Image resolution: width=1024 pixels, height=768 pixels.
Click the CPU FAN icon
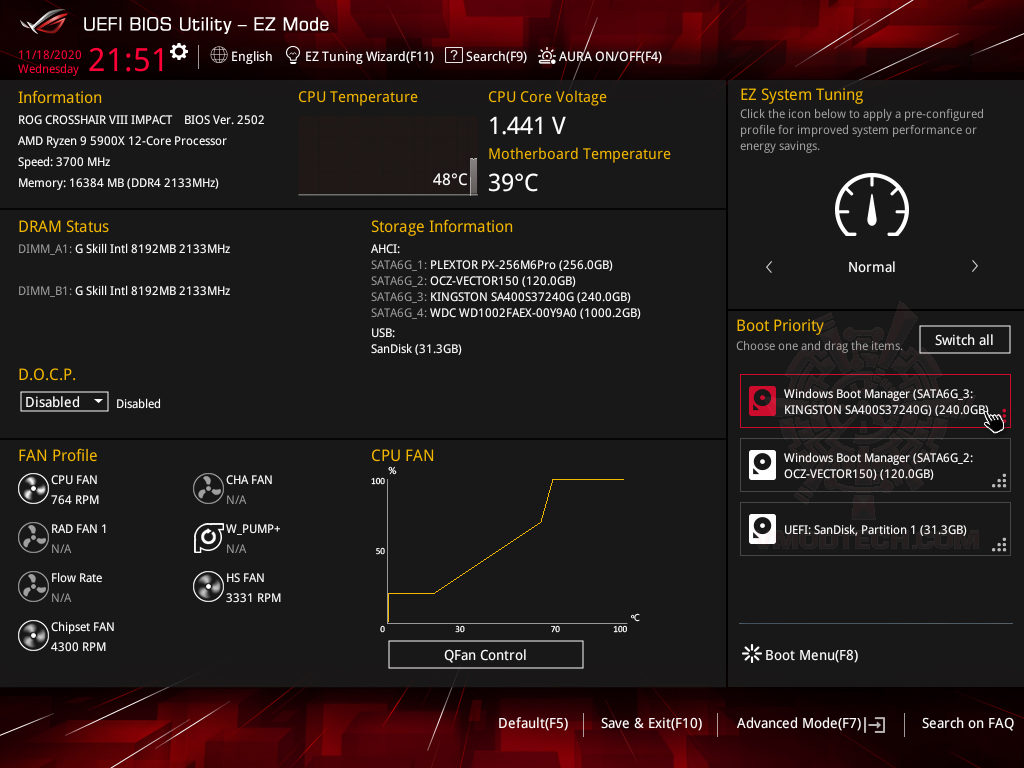point(33,488)
